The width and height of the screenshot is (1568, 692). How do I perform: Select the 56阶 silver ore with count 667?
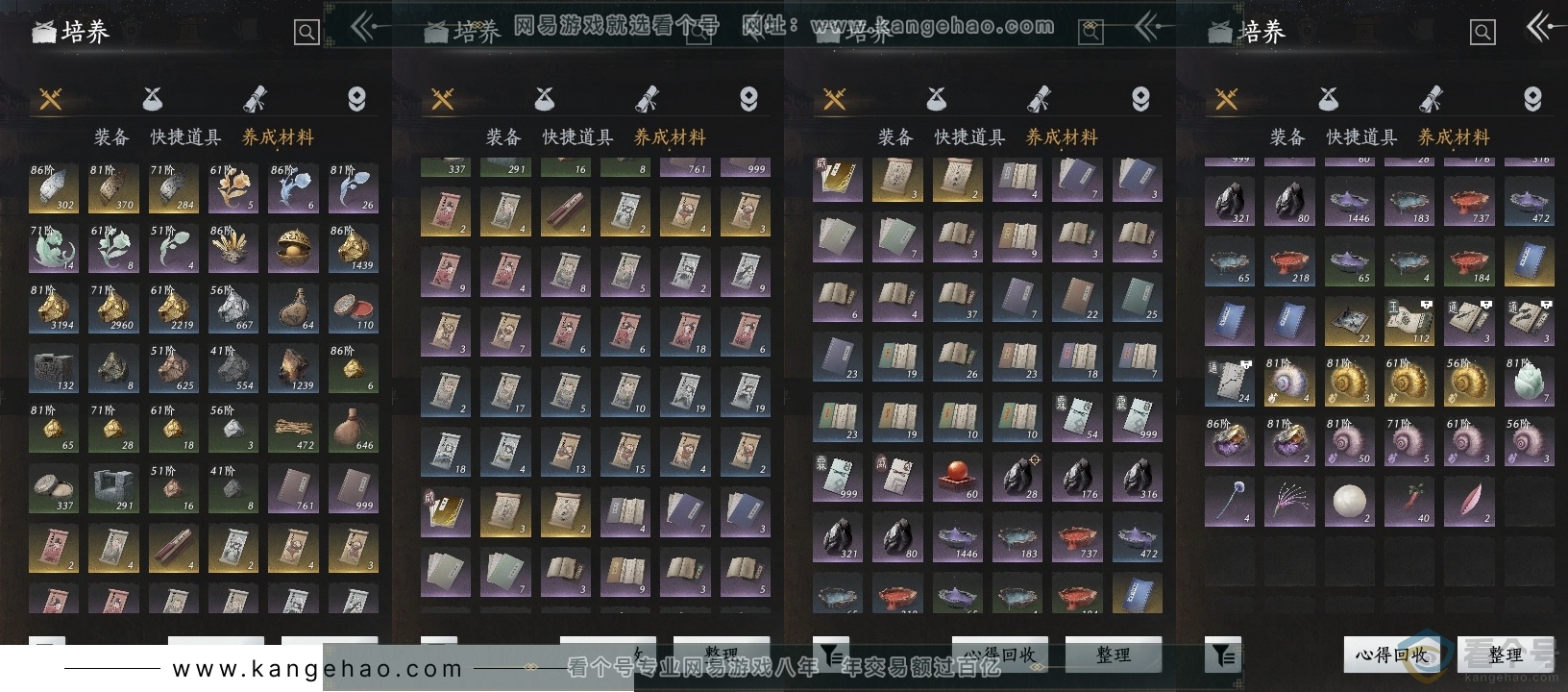233,309
